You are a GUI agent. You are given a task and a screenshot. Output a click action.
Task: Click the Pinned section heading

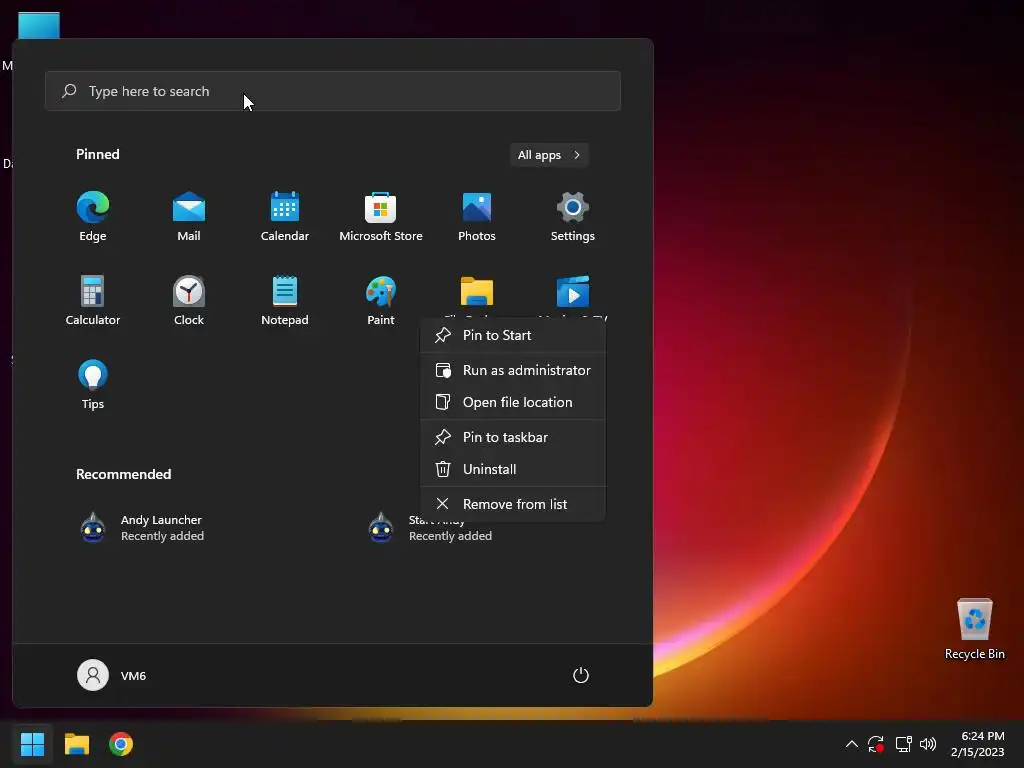98,154
